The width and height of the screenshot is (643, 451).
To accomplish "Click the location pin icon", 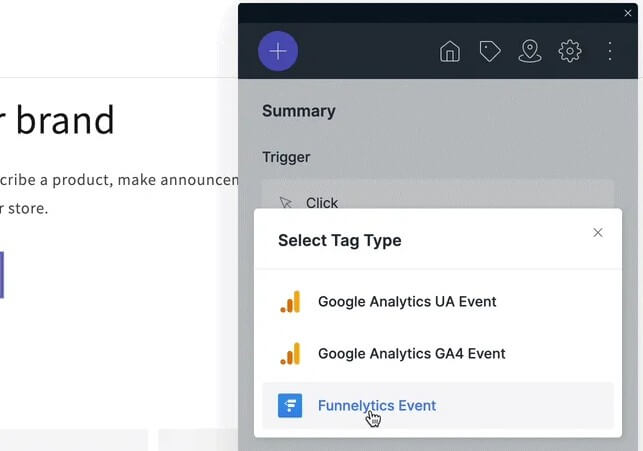I will 530,51.
